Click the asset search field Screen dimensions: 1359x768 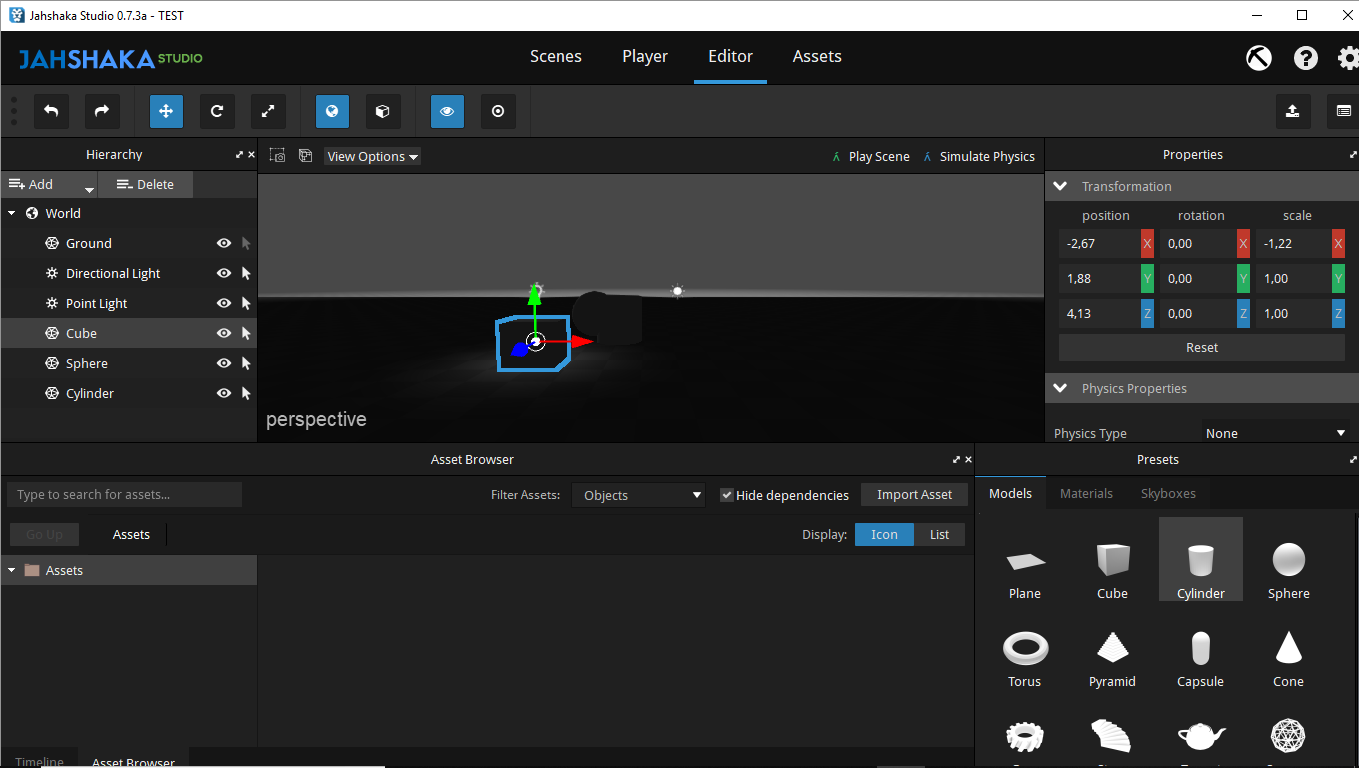(x=125, y=494)
